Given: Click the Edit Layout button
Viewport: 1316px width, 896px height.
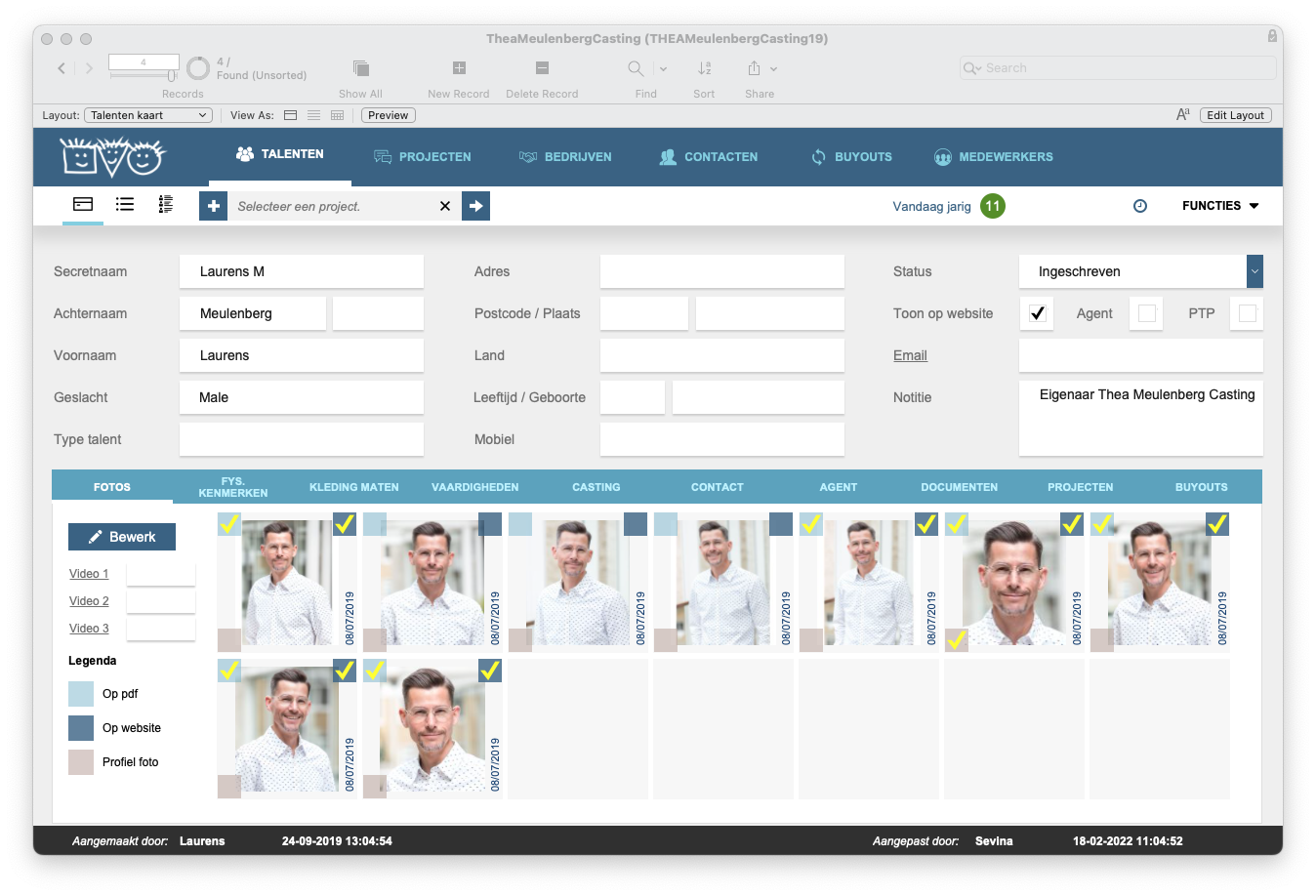Looking at the screenshot, I should pyautogui.click(x=1235, y=115).
